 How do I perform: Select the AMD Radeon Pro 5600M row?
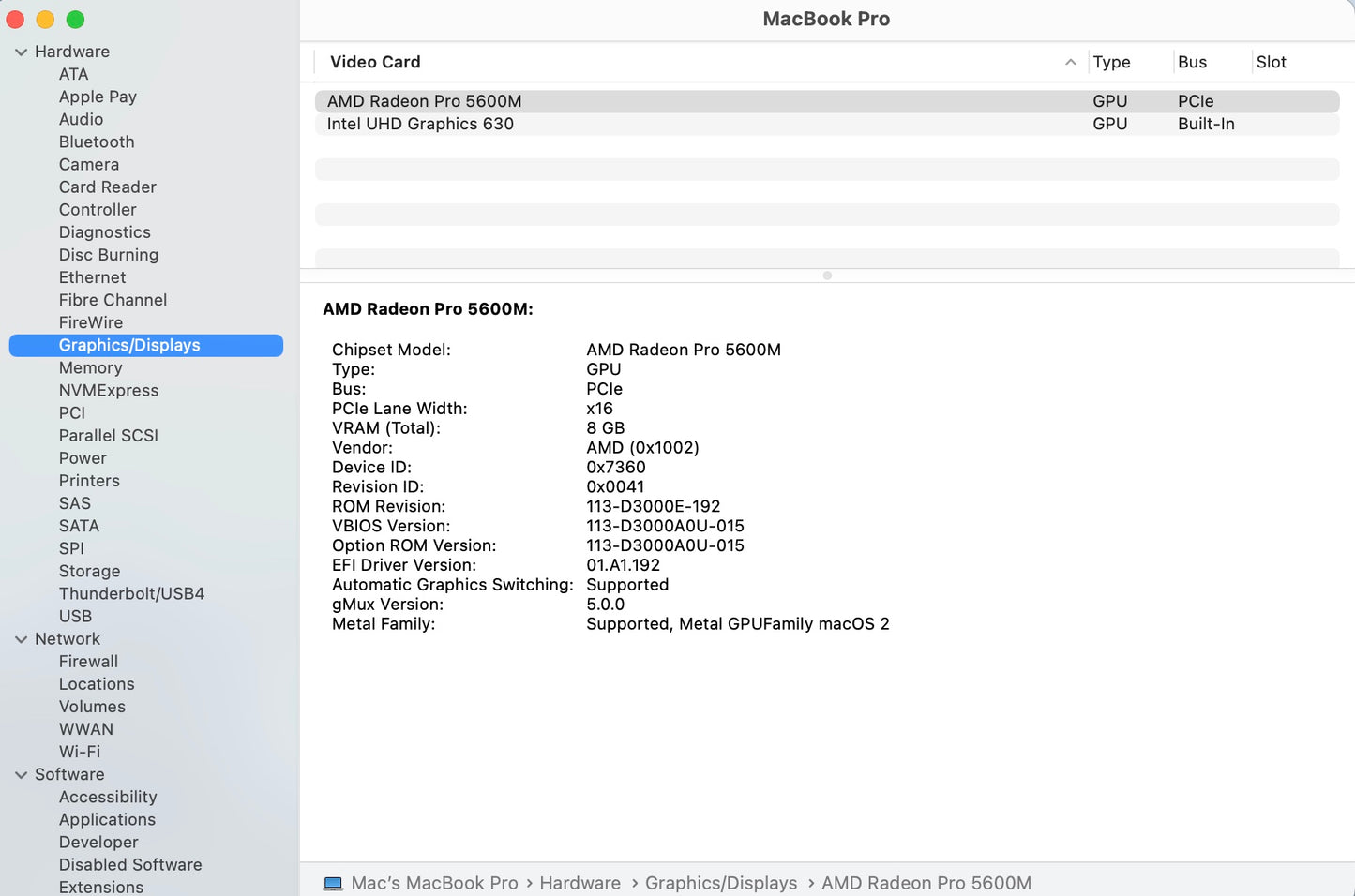424,100
